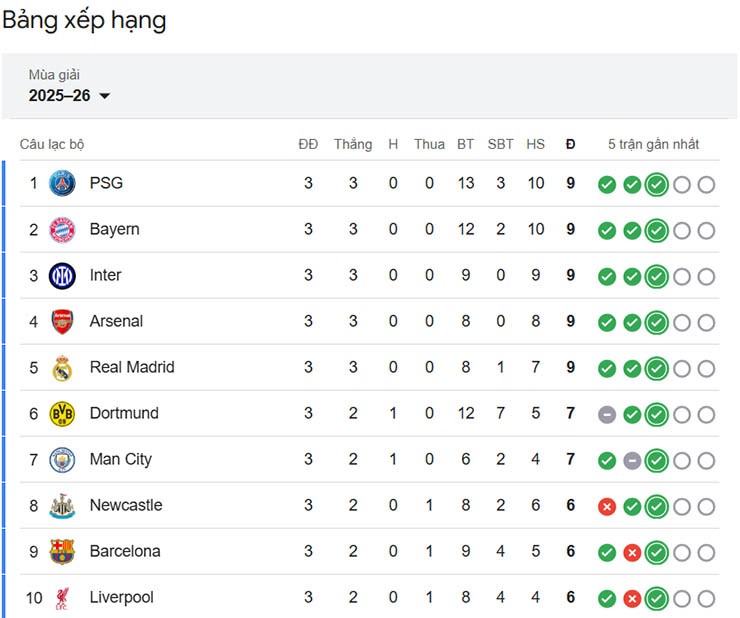This screenshot has width=740, height=618.
Task: Click the Newcastle club crest
Action: tap(62, 506)
